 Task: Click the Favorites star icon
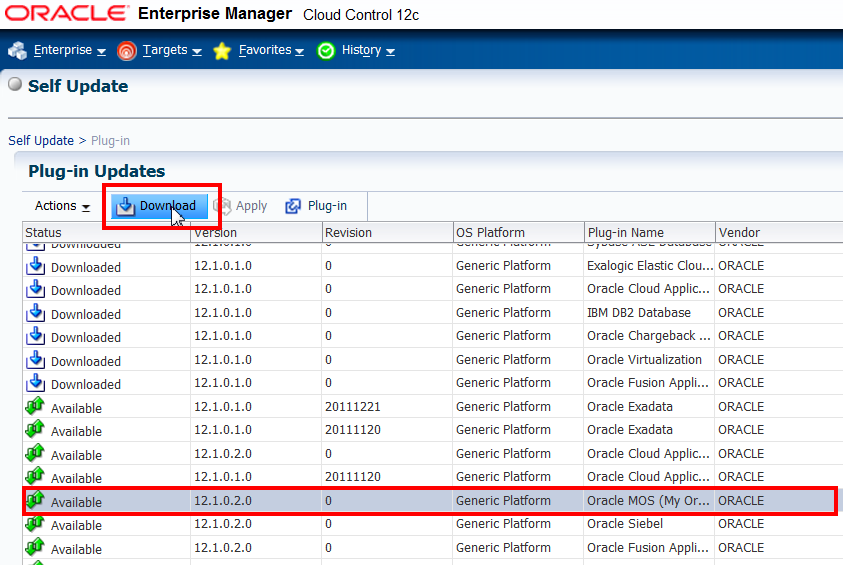(x=222, y=51)
